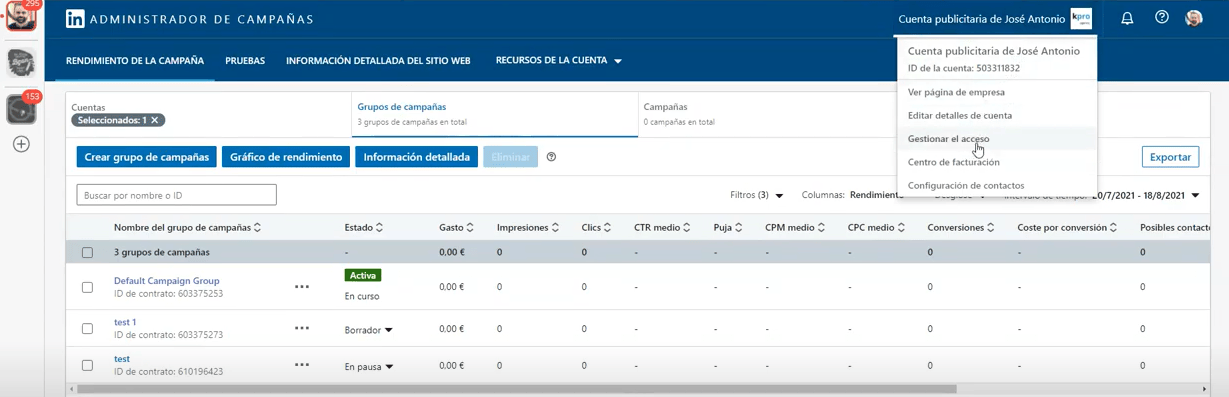The image size is (1229, 397).
Task: Open three-dot menu for test row
Action: (x=302, y=365)
